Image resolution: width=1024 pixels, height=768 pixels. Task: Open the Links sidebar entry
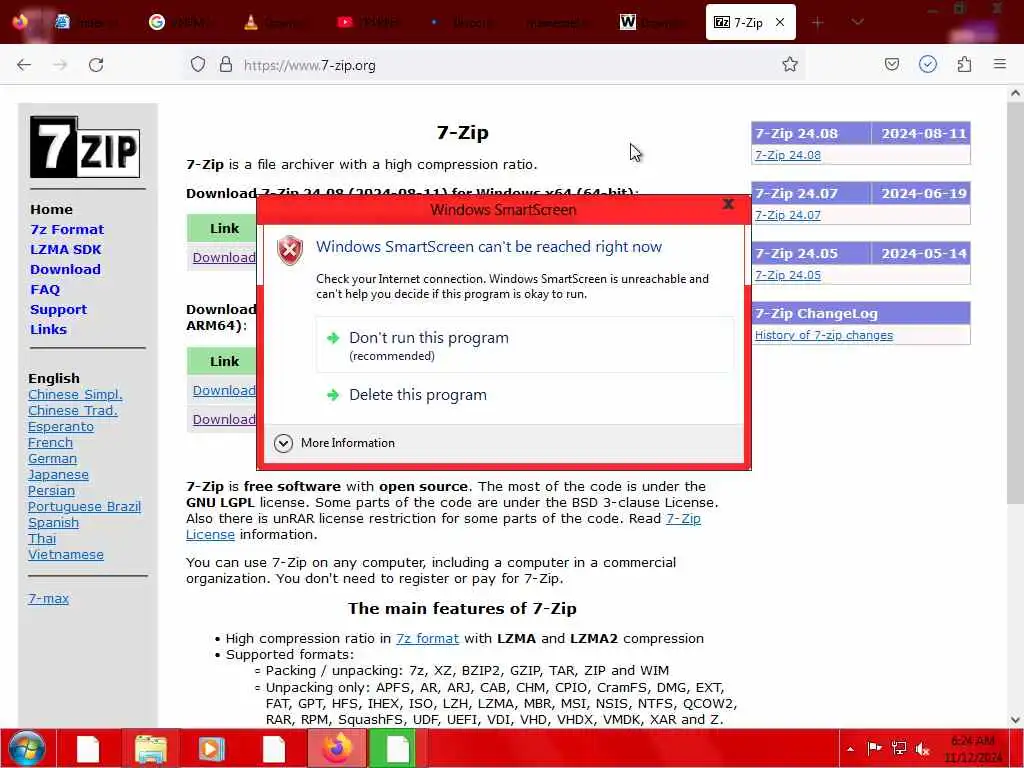[x=48, y=329]
